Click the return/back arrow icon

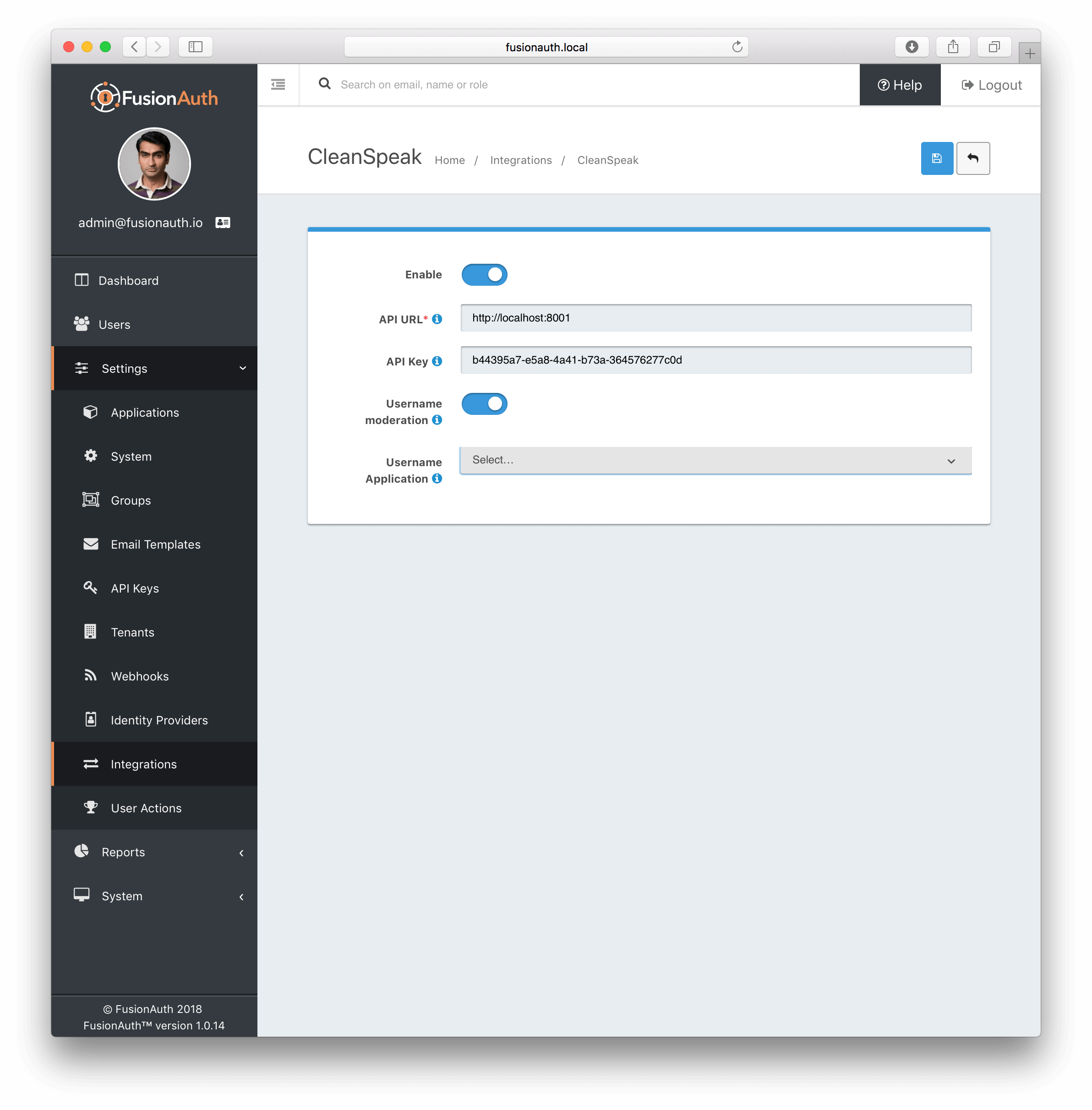click(973, 159)
